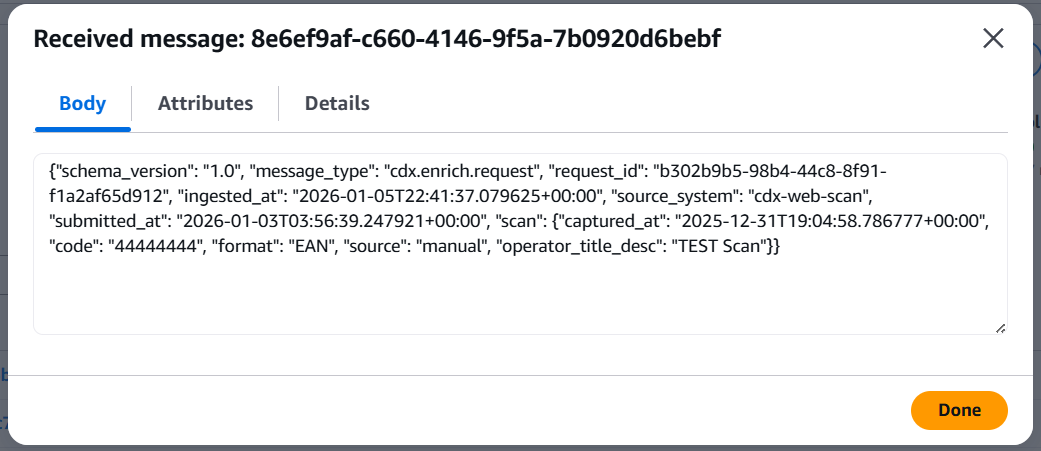Click the "request_id" key in body text
The image size is (1041, 451).
[x=595, y=171]
